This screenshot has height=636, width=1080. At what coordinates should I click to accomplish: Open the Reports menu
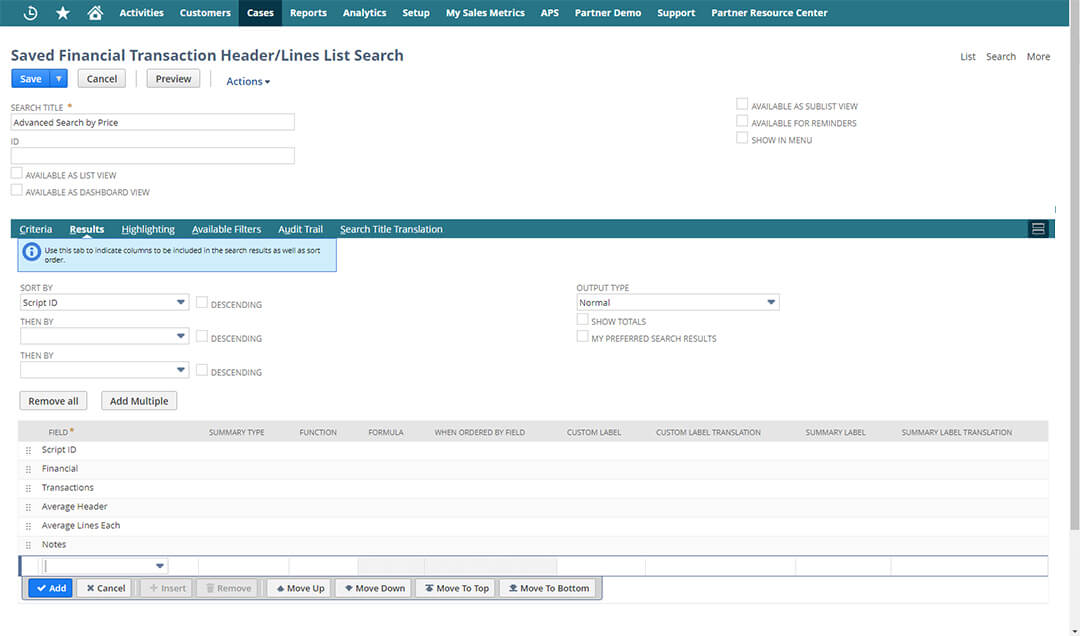(x=308, y=13)
